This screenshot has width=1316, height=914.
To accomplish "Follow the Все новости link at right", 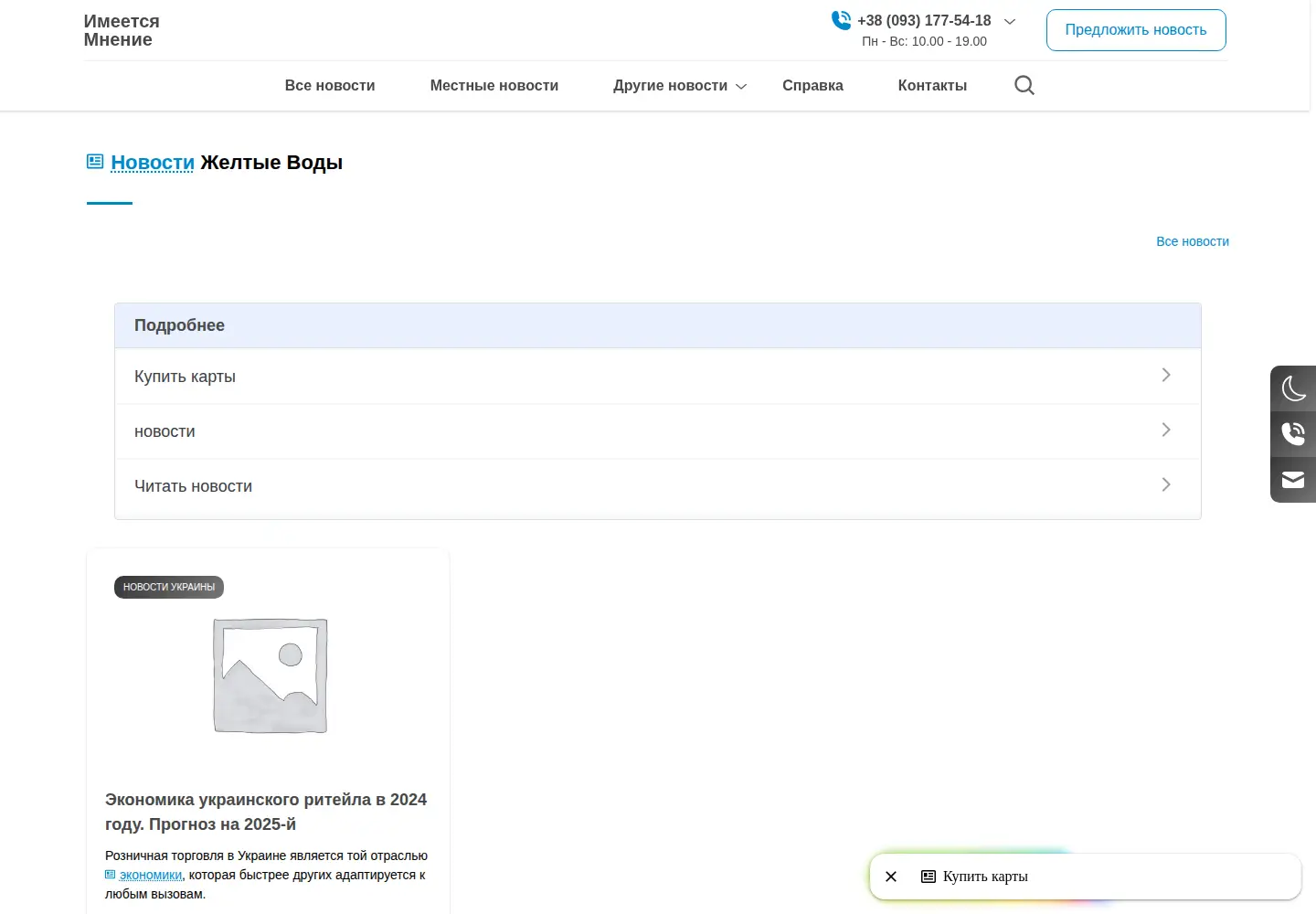I will 1193,241.
